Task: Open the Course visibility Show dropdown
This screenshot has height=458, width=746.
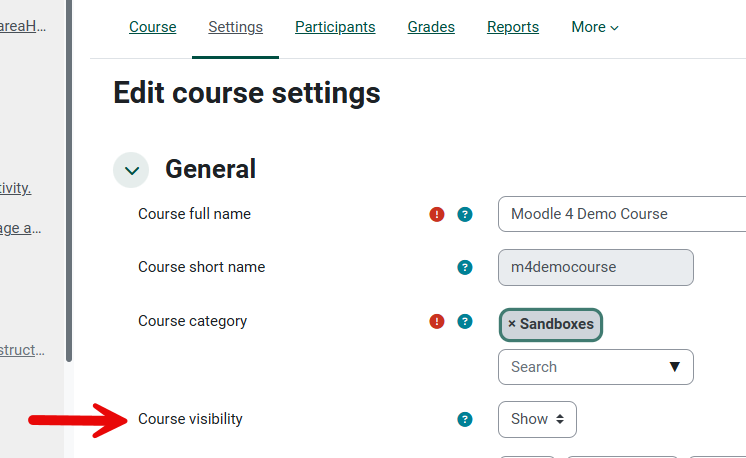Action: tap(537, 420)
